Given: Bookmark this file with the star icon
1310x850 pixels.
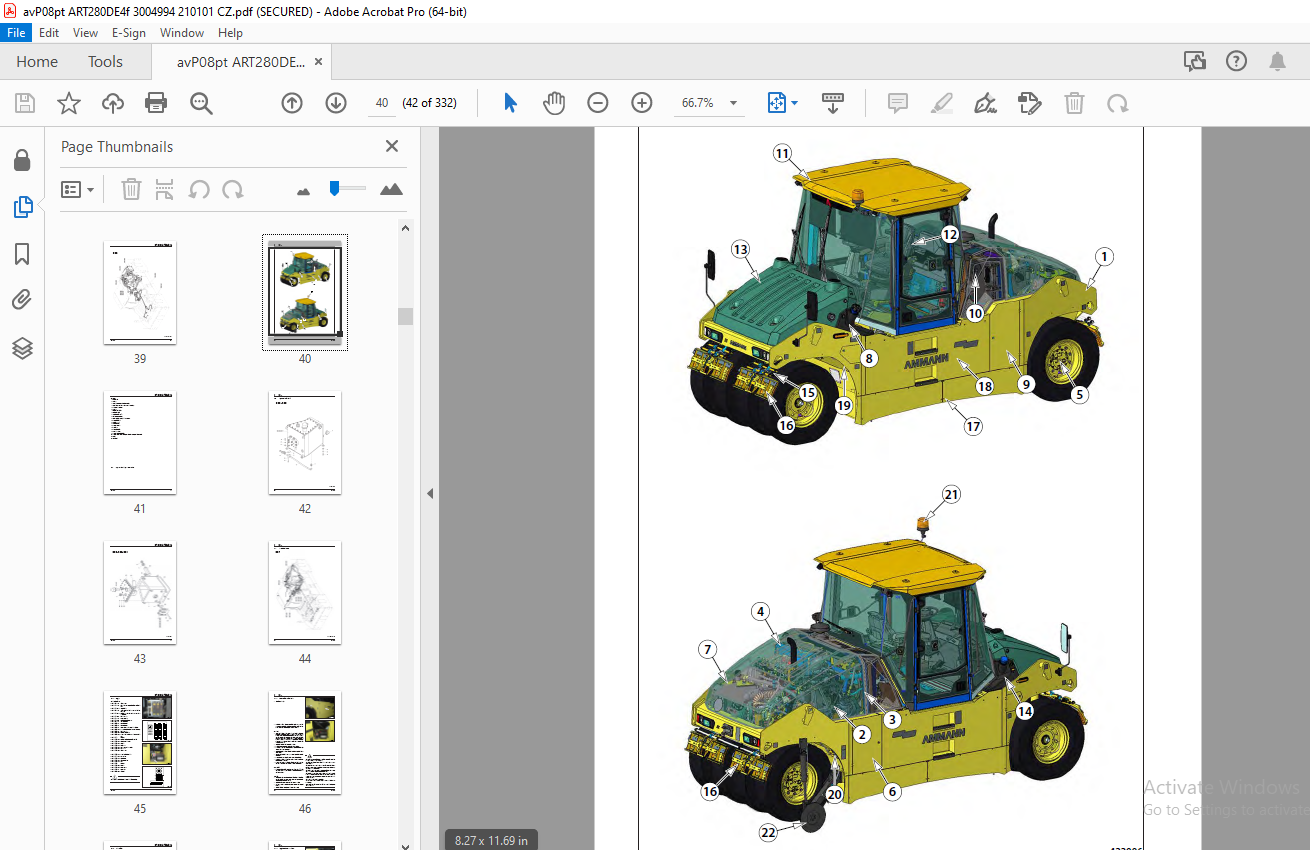Looking at the screenshot, I should pos(68,103).
